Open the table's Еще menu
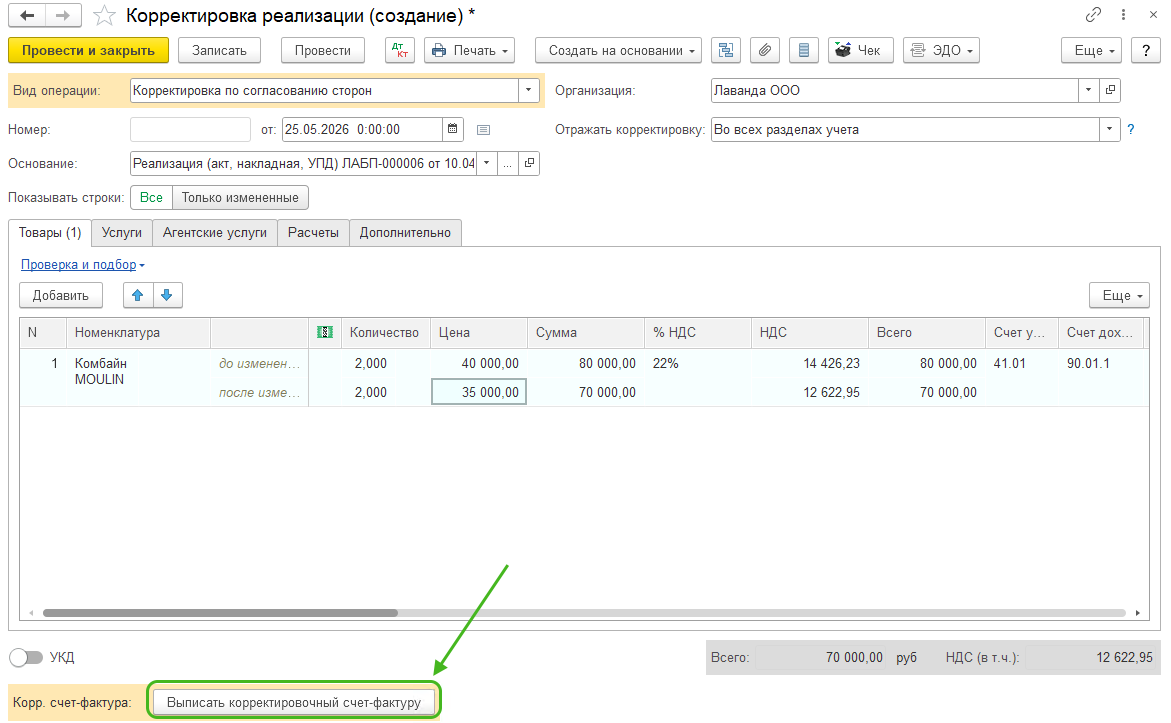Screen dimensions: 1171x723 (1119, 295)
